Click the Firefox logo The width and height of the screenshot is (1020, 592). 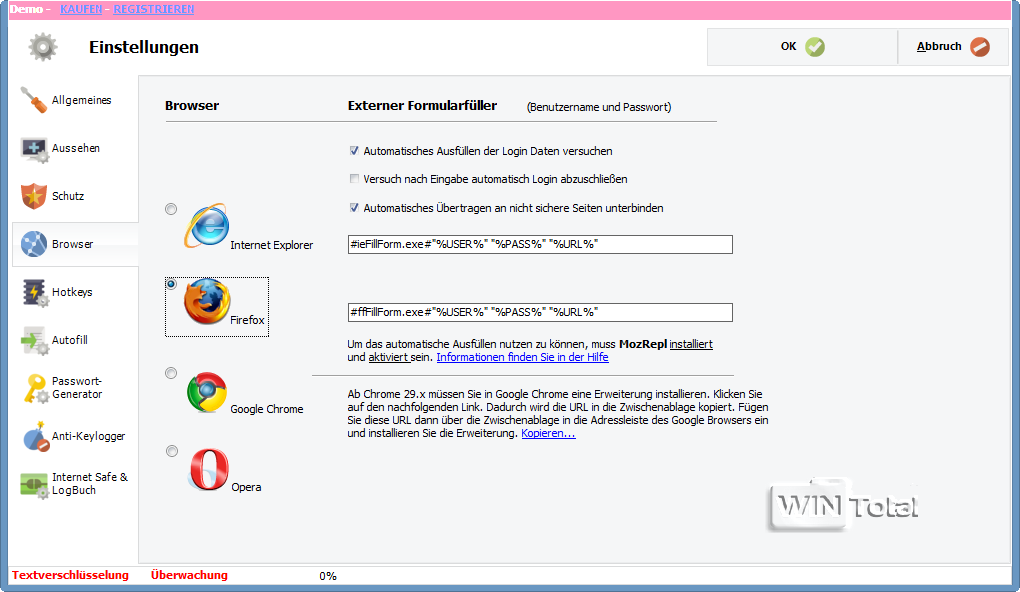click(x=207, y=301)
